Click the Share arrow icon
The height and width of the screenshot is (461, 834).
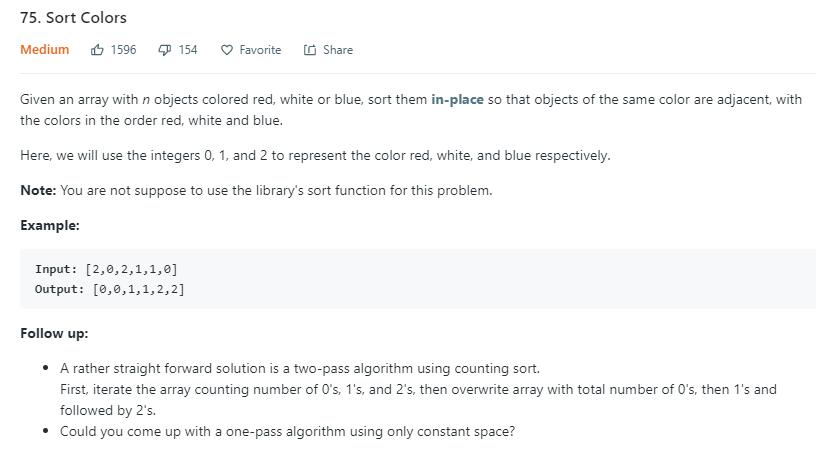coord(310,50)
